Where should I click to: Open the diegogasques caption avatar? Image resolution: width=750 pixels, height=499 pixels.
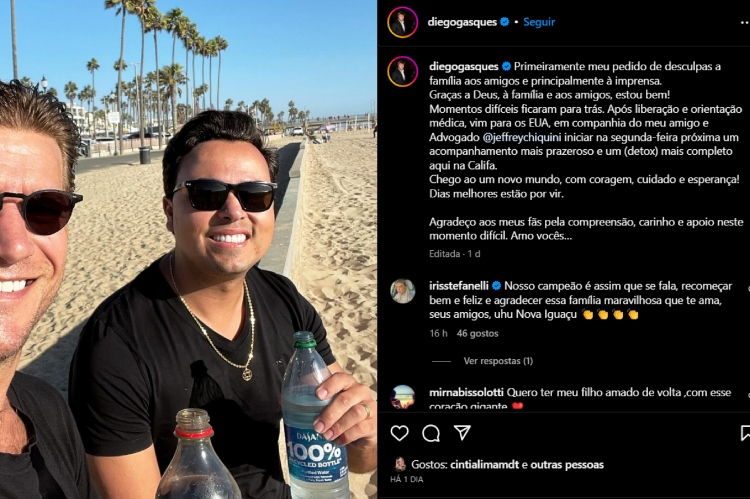[403, 71]
